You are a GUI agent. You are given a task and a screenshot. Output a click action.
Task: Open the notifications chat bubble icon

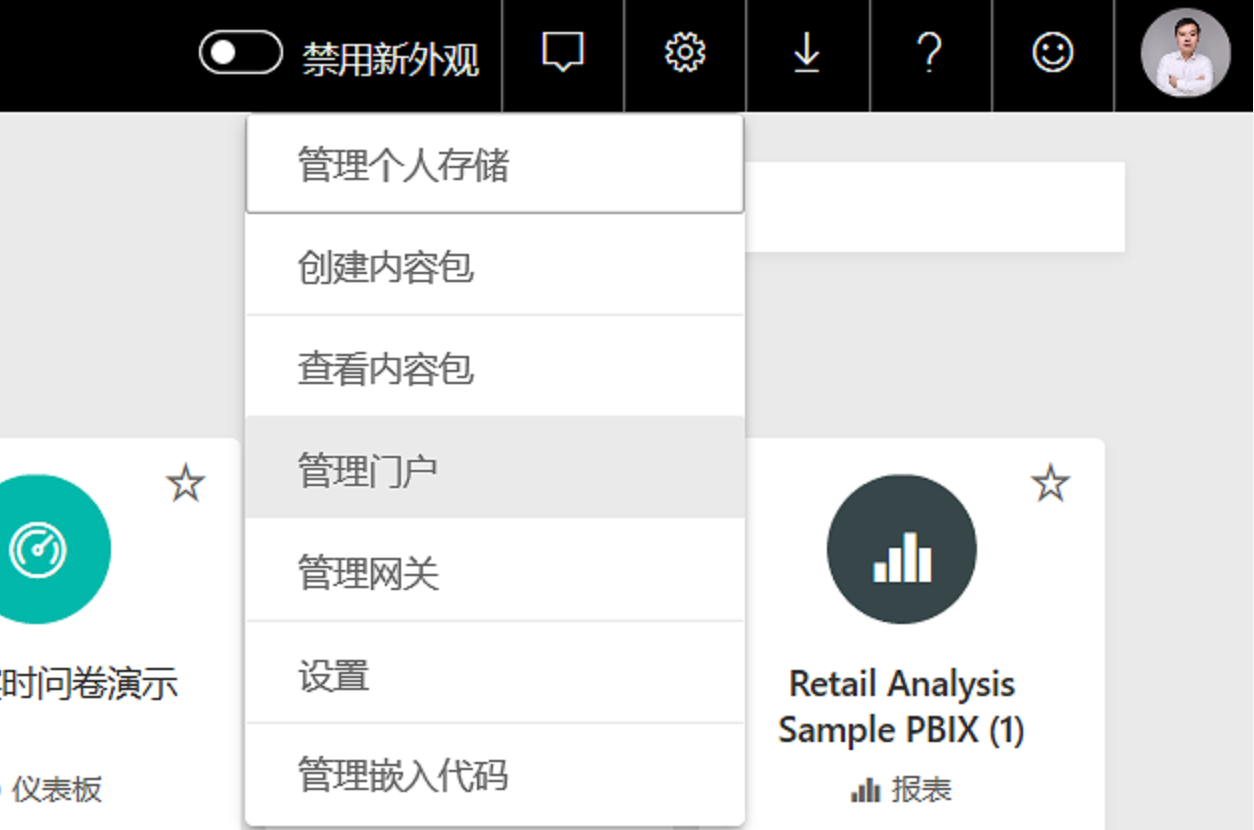click(x=563, y=52)
